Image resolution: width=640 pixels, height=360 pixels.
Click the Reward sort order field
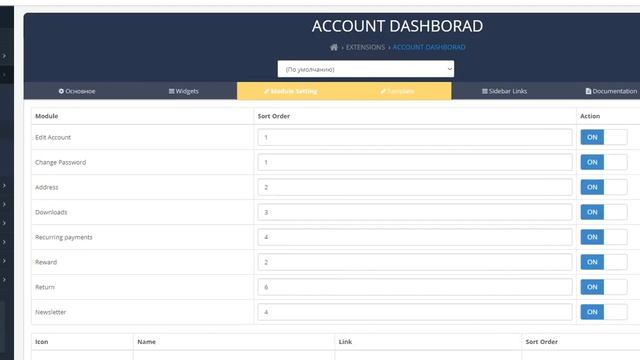(415, 262)
